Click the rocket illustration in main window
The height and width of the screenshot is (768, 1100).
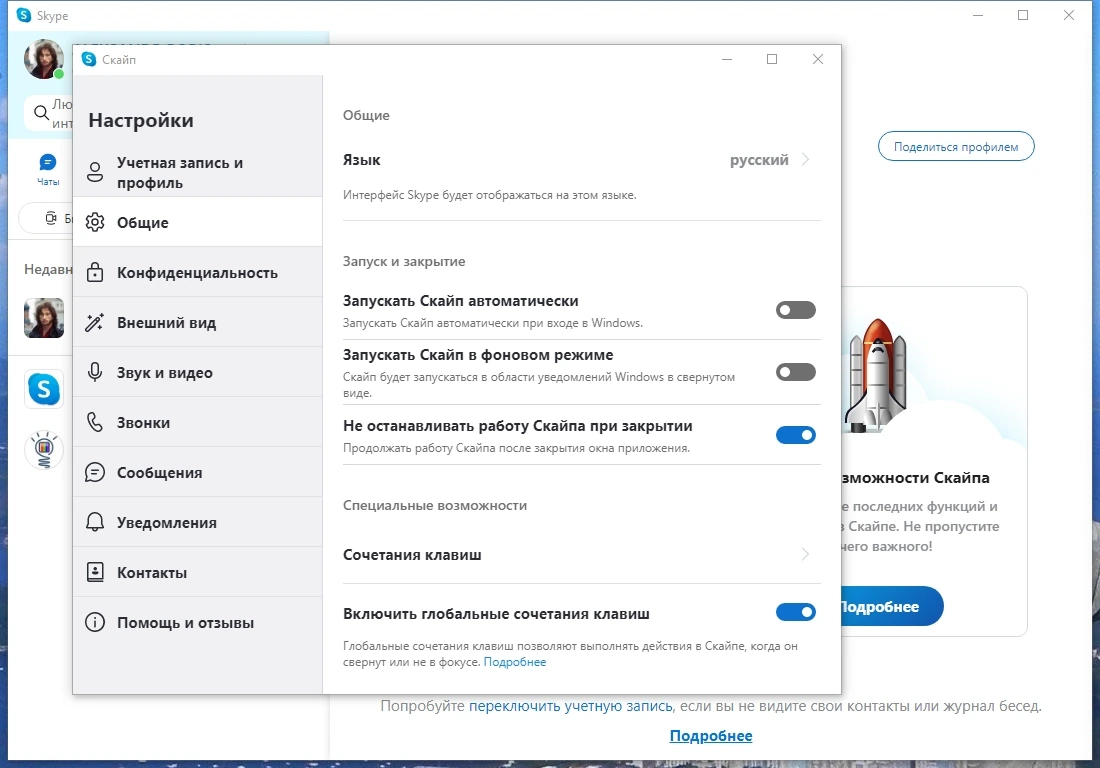(877, 375)
